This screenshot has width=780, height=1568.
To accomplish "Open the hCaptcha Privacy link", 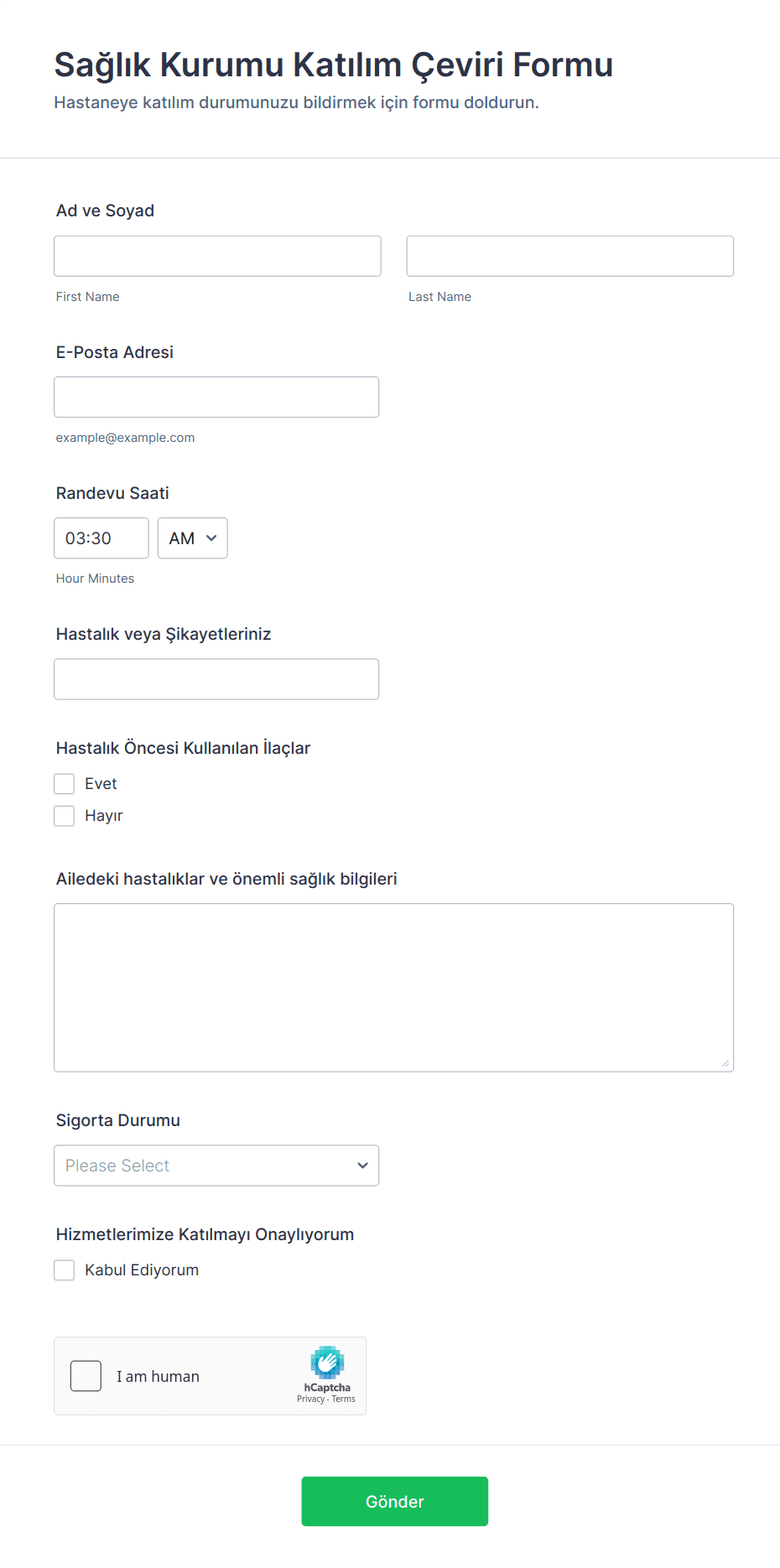I will [310, 1399].
